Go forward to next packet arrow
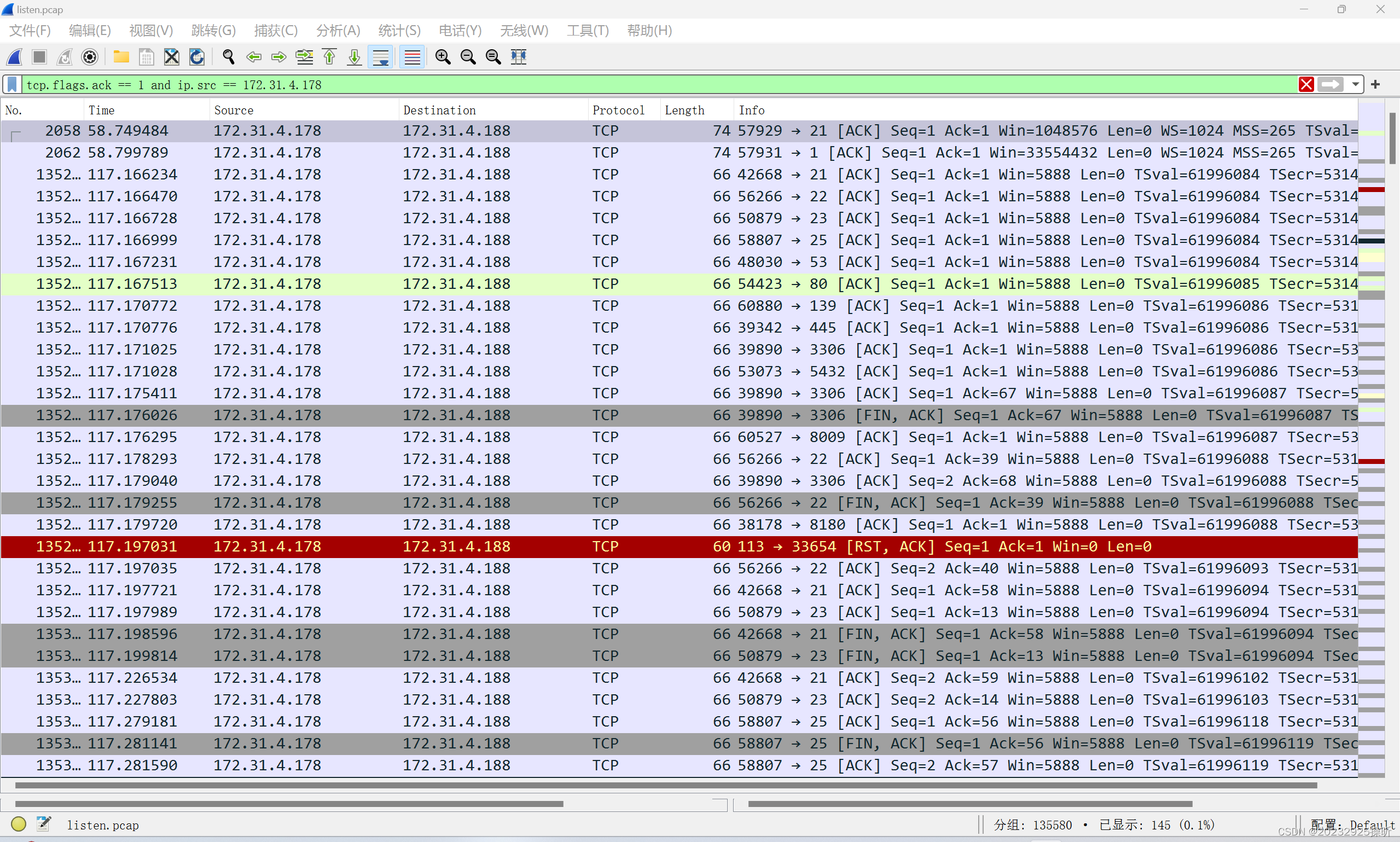 point(278,57)
